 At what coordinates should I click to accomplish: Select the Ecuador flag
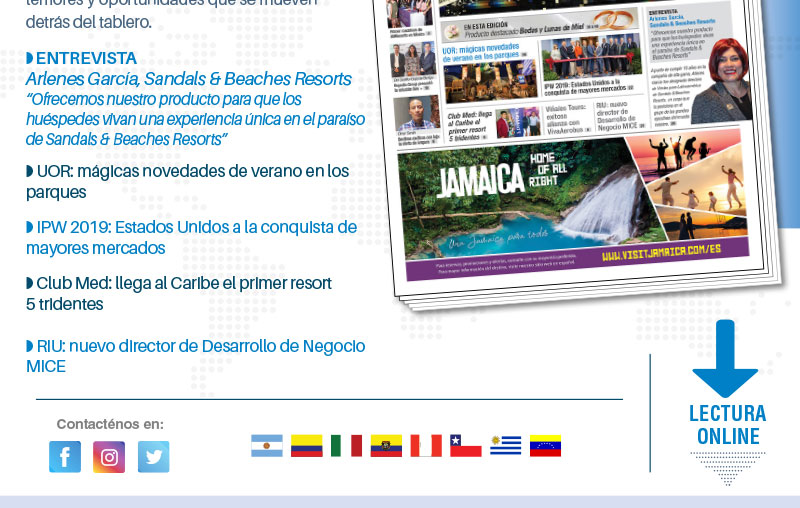tap(386, 446)
